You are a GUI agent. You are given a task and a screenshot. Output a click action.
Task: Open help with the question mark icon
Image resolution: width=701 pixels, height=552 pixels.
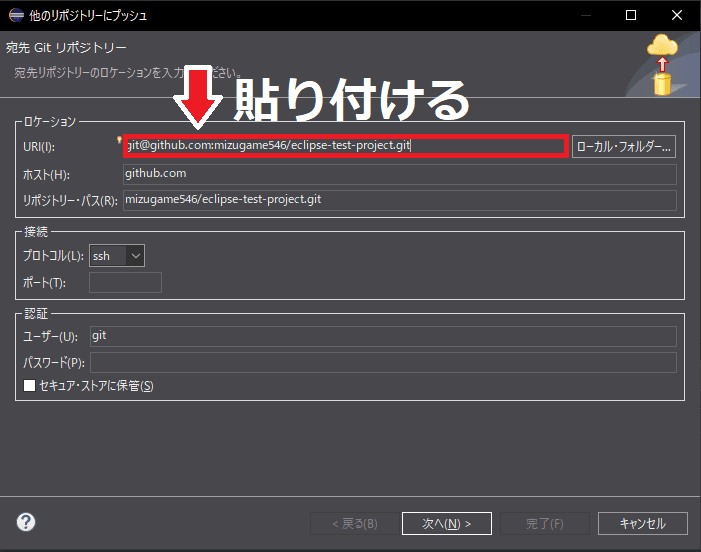[26, 522]
